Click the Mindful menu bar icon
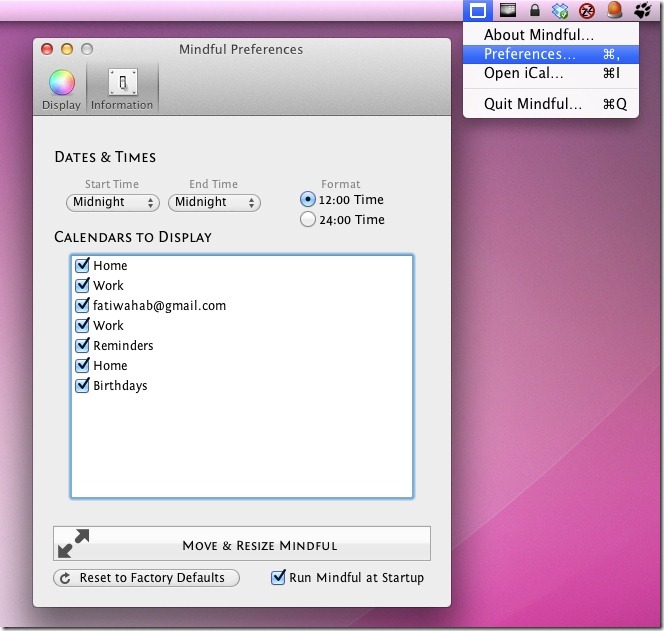The height and width of the screenshot is (631, 664). click(x=478, y=11)
